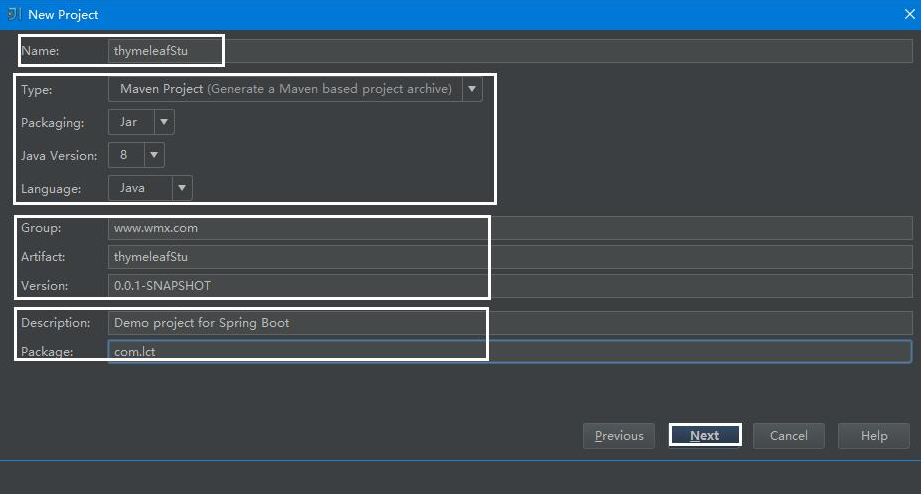The width and height of the screenshot is (921, 494).
Task: Click the Java Version value 8
Action: click(126, 155)
